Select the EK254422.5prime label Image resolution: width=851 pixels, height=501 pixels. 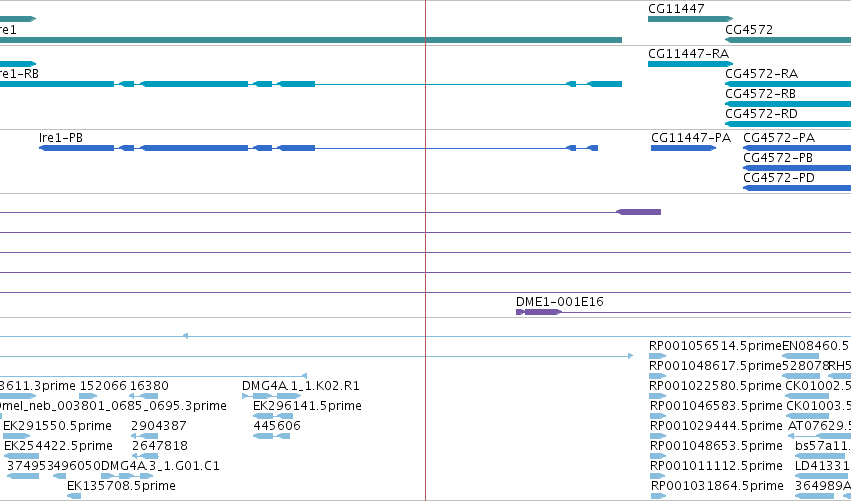click(x=59, y=446)
